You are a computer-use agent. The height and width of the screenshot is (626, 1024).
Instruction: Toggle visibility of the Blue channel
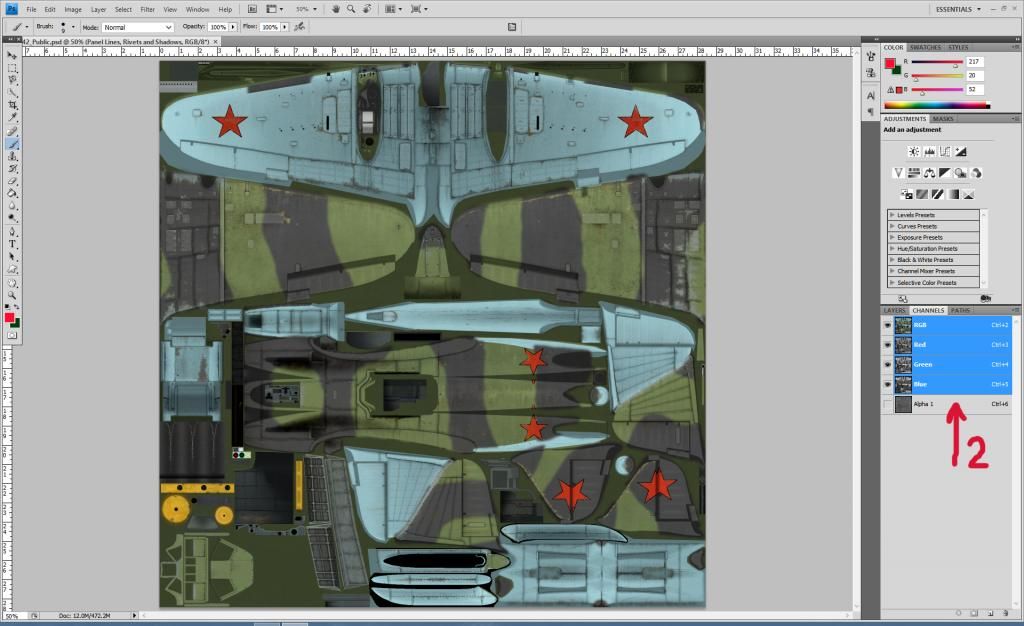point(887,384)
